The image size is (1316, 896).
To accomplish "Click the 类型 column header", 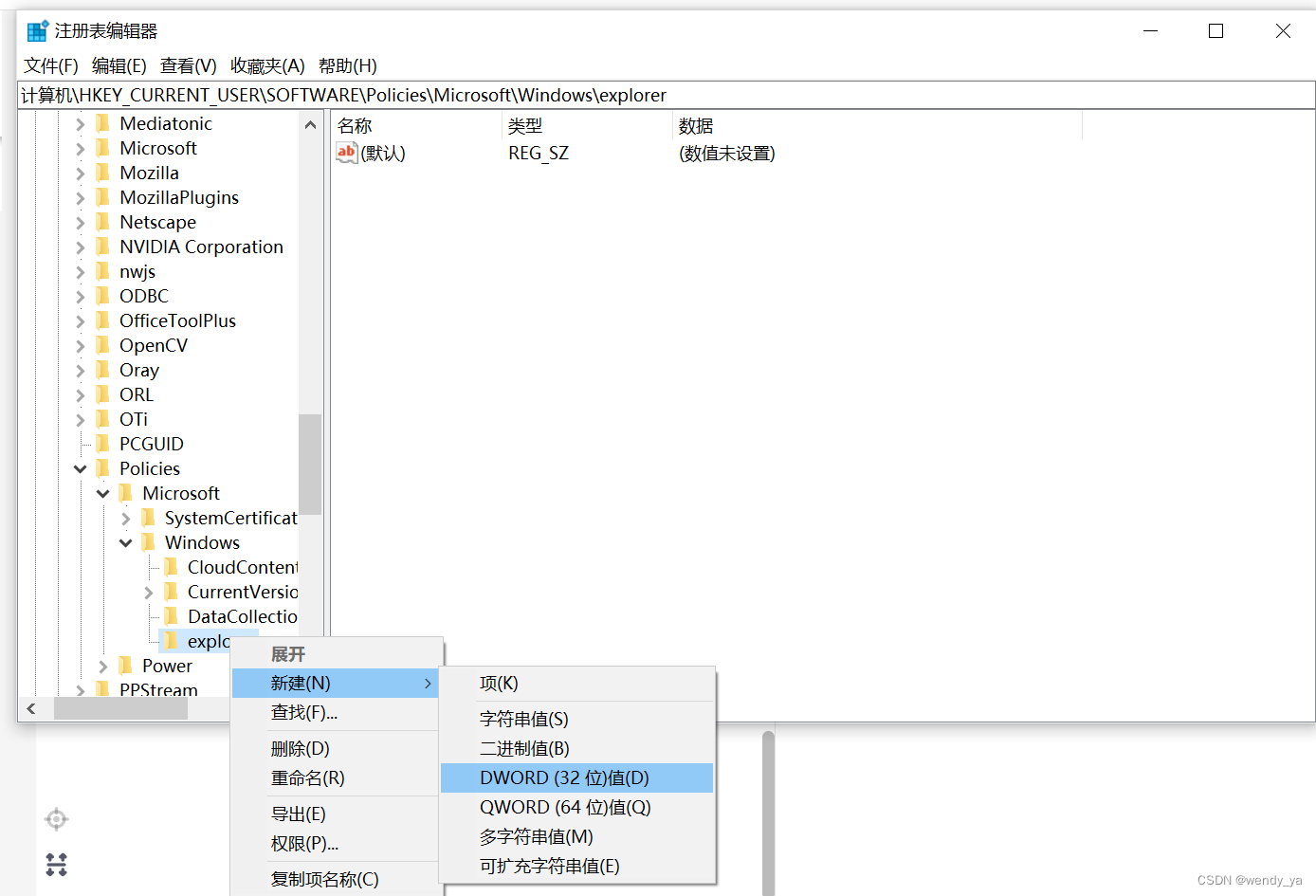I will click(587, 125).
